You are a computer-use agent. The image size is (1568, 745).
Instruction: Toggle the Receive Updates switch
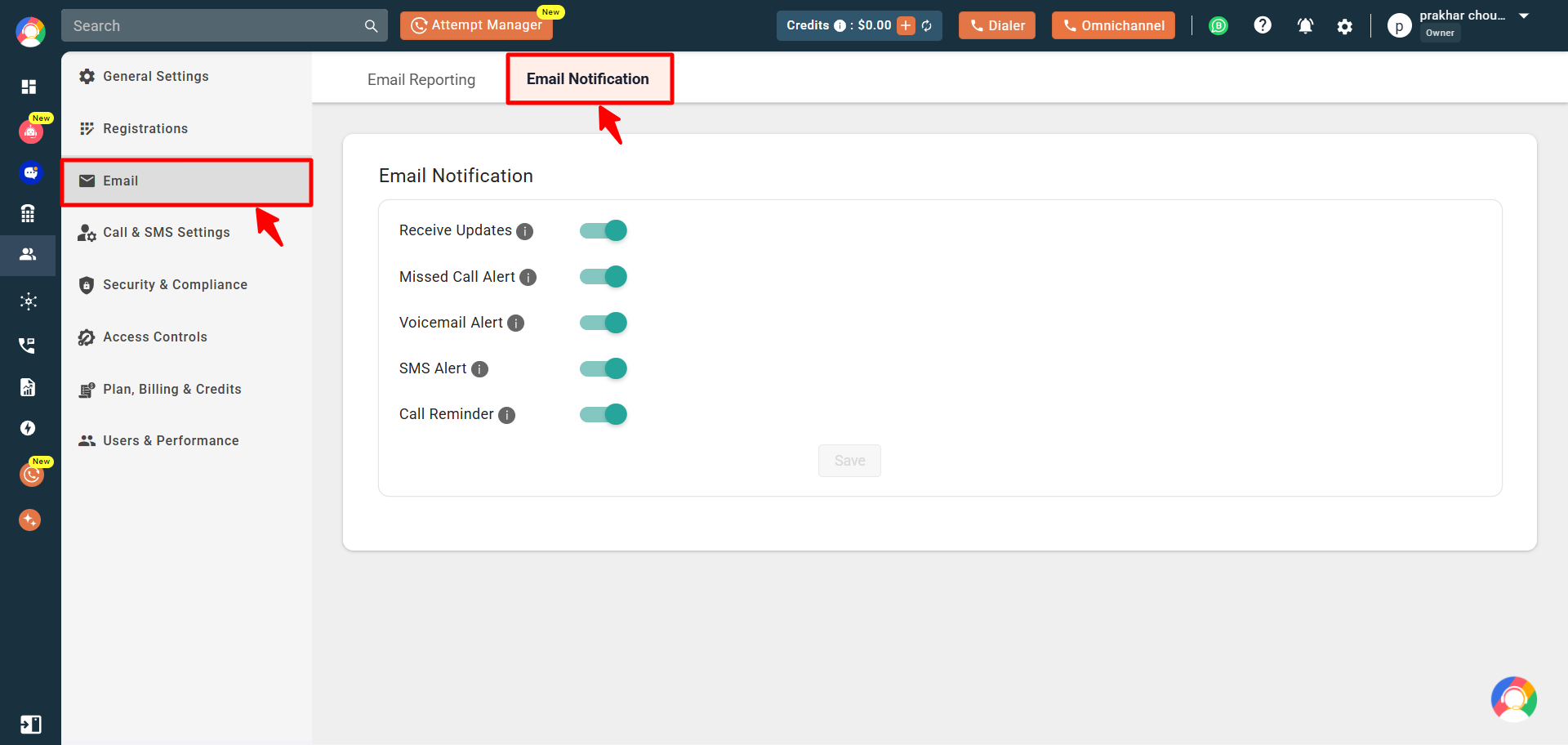click(604, 230)
